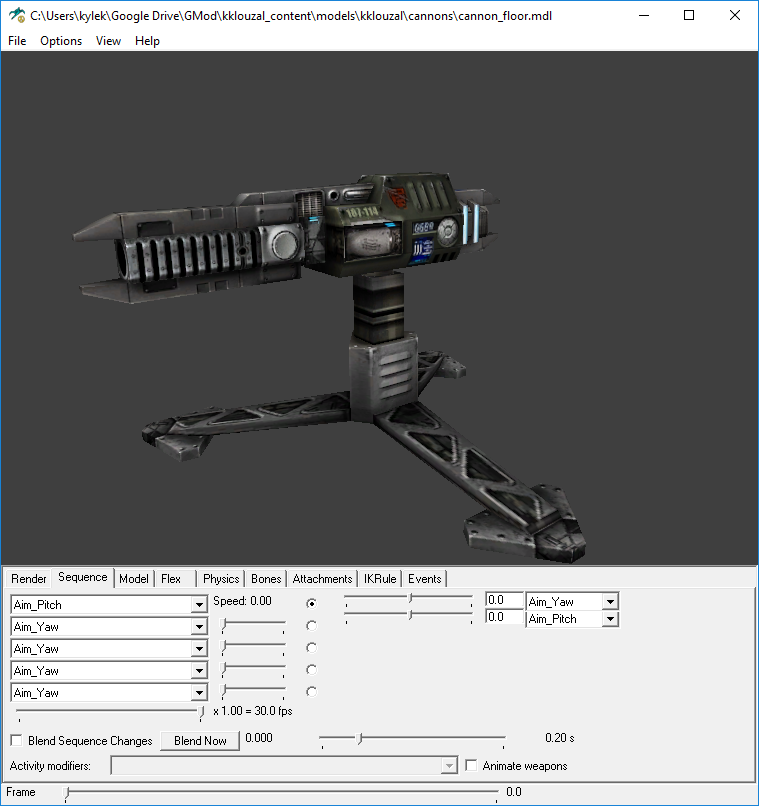
Task: Select the fifth layer radio button
Action: click(x=311, y=692)
